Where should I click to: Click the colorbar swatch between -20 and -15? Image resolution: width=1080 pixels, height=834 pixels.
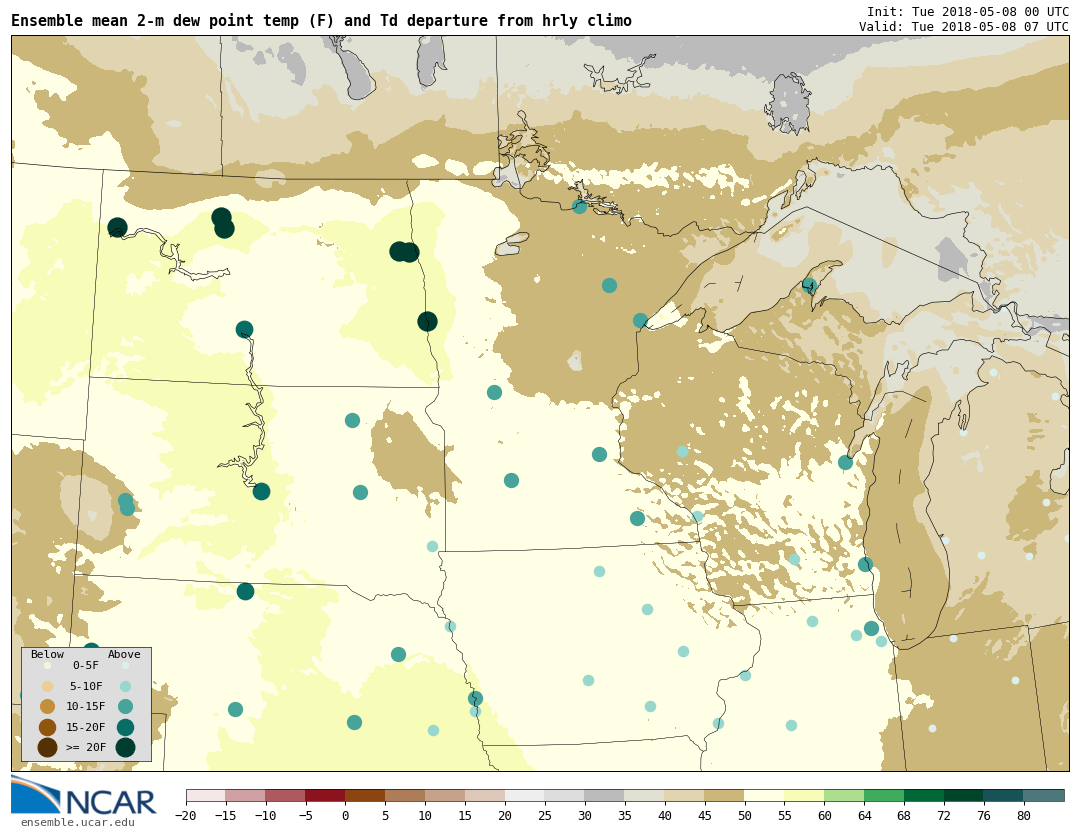point(206,796)
